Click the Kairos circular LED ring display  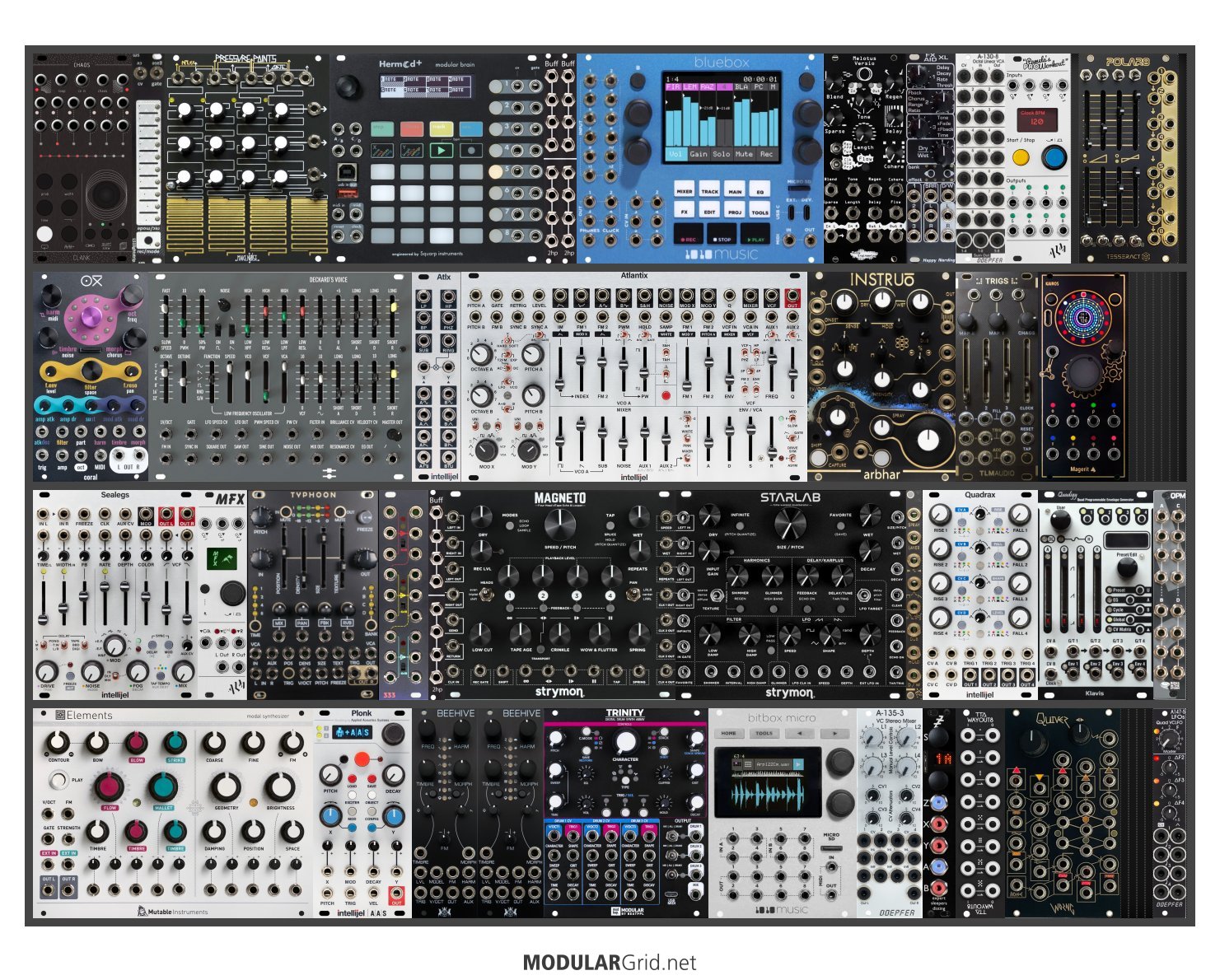pos(1083,317)
